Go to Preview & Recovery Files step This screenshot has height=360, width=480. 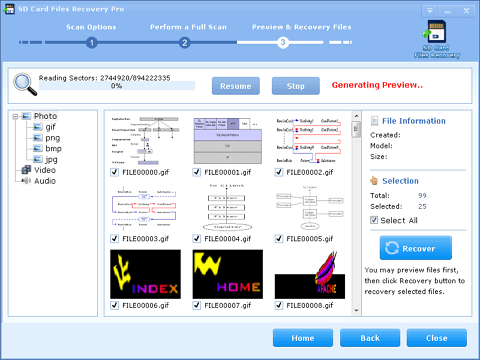[301, 27]
